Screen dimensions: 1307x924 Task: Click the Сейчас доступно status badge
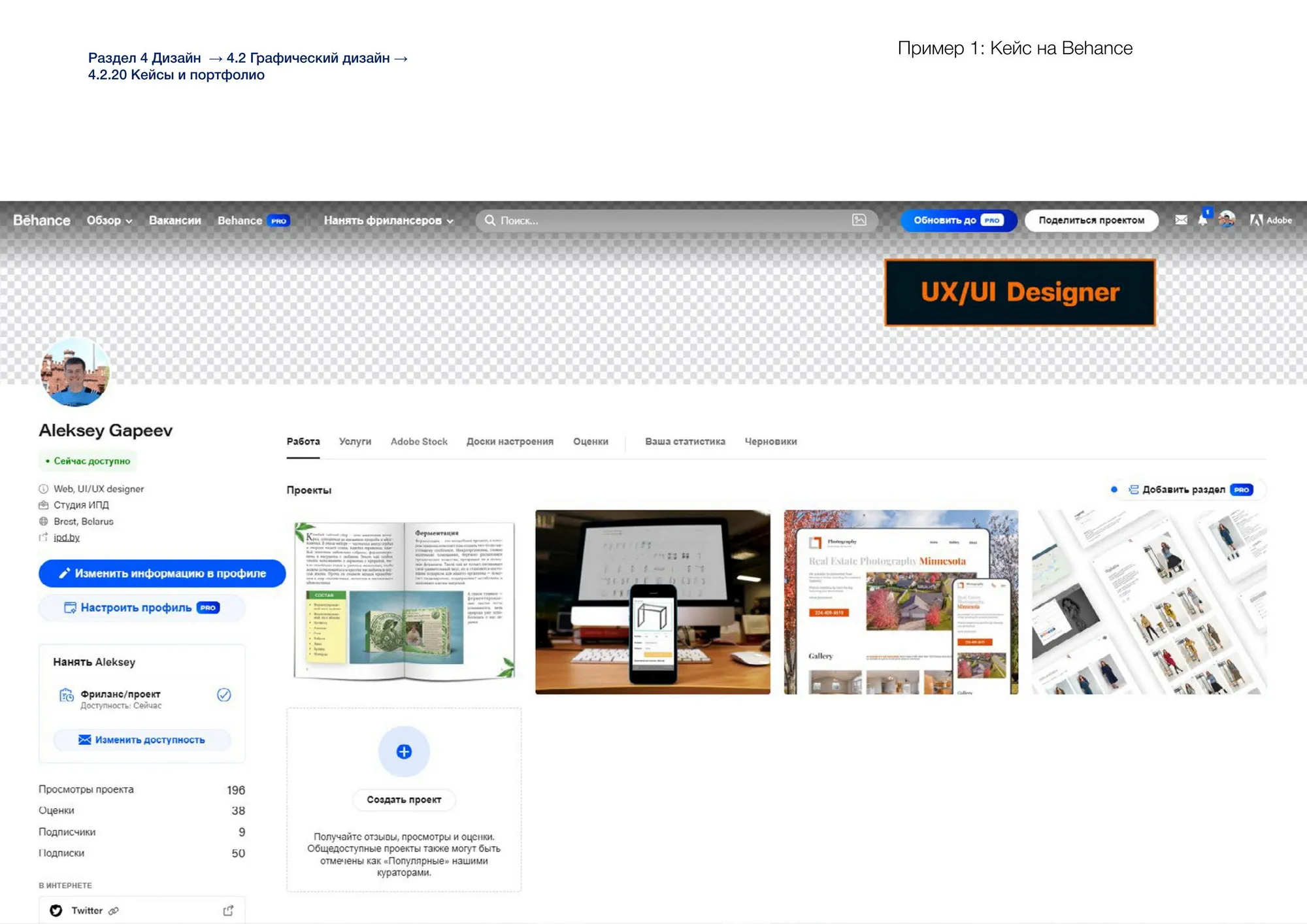pyautogui.click(x=89, y=461)
